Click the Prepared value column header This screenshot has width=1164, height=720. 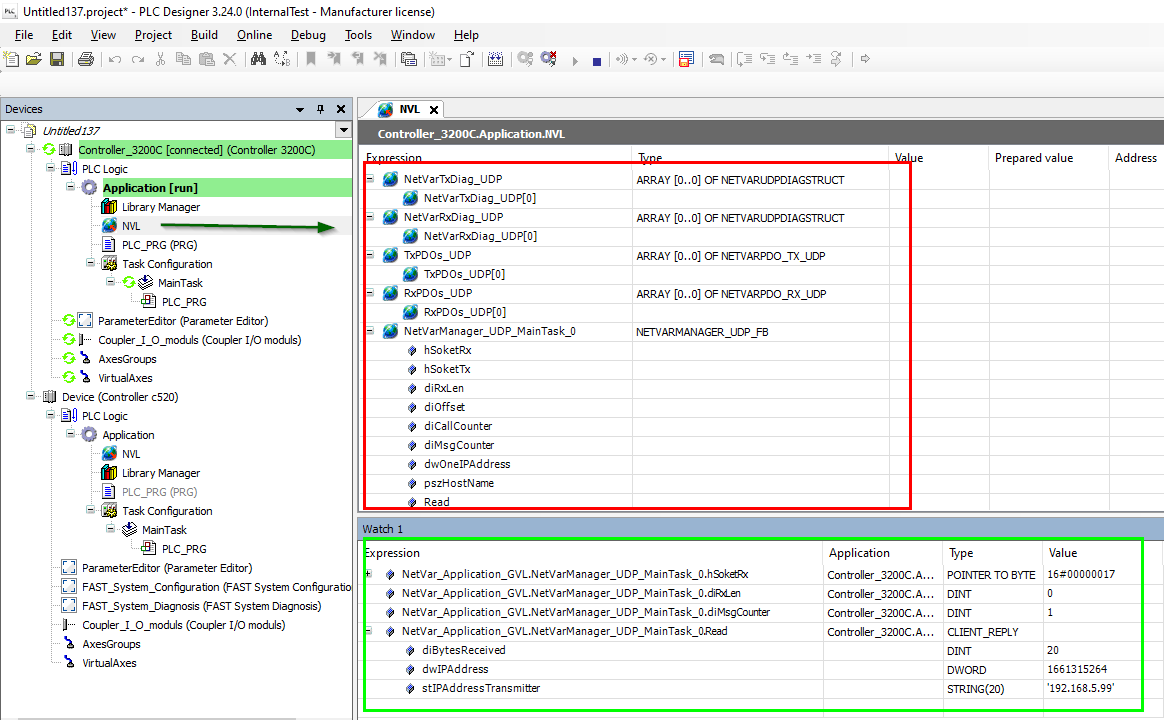(x=1033, y=158)
